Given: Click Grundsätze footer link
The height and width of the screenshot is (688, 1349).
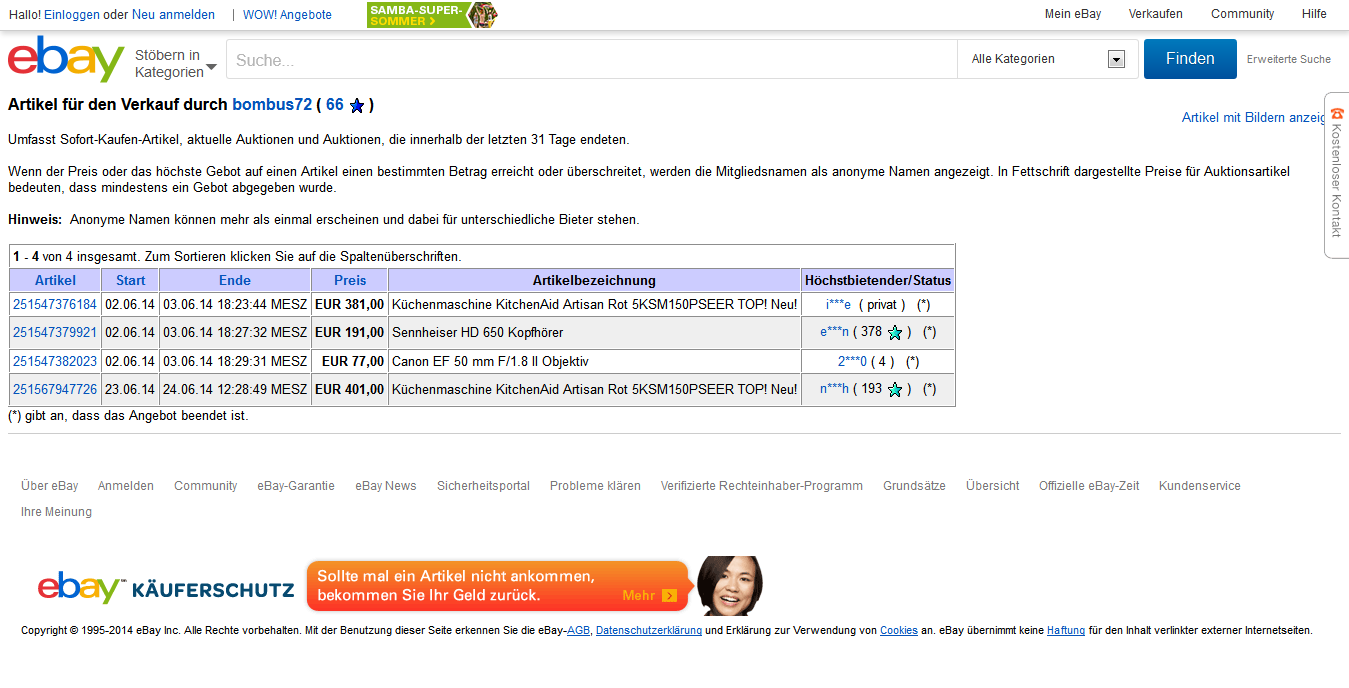Looking at the screenshot, I should coord(914,486).
